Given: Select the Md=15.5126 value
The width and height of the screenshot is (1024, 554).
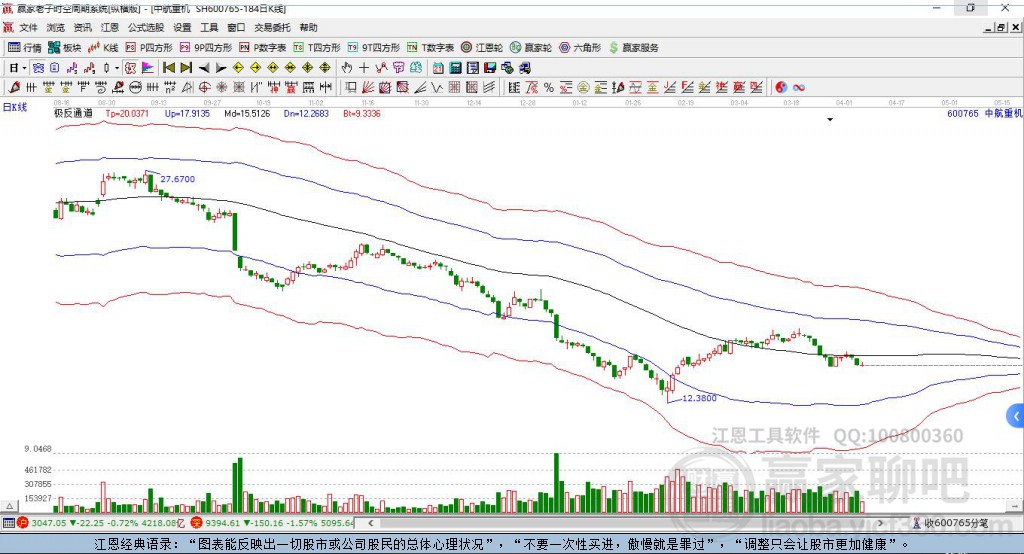Looking at the screenshot, I should tap(247, 113).
